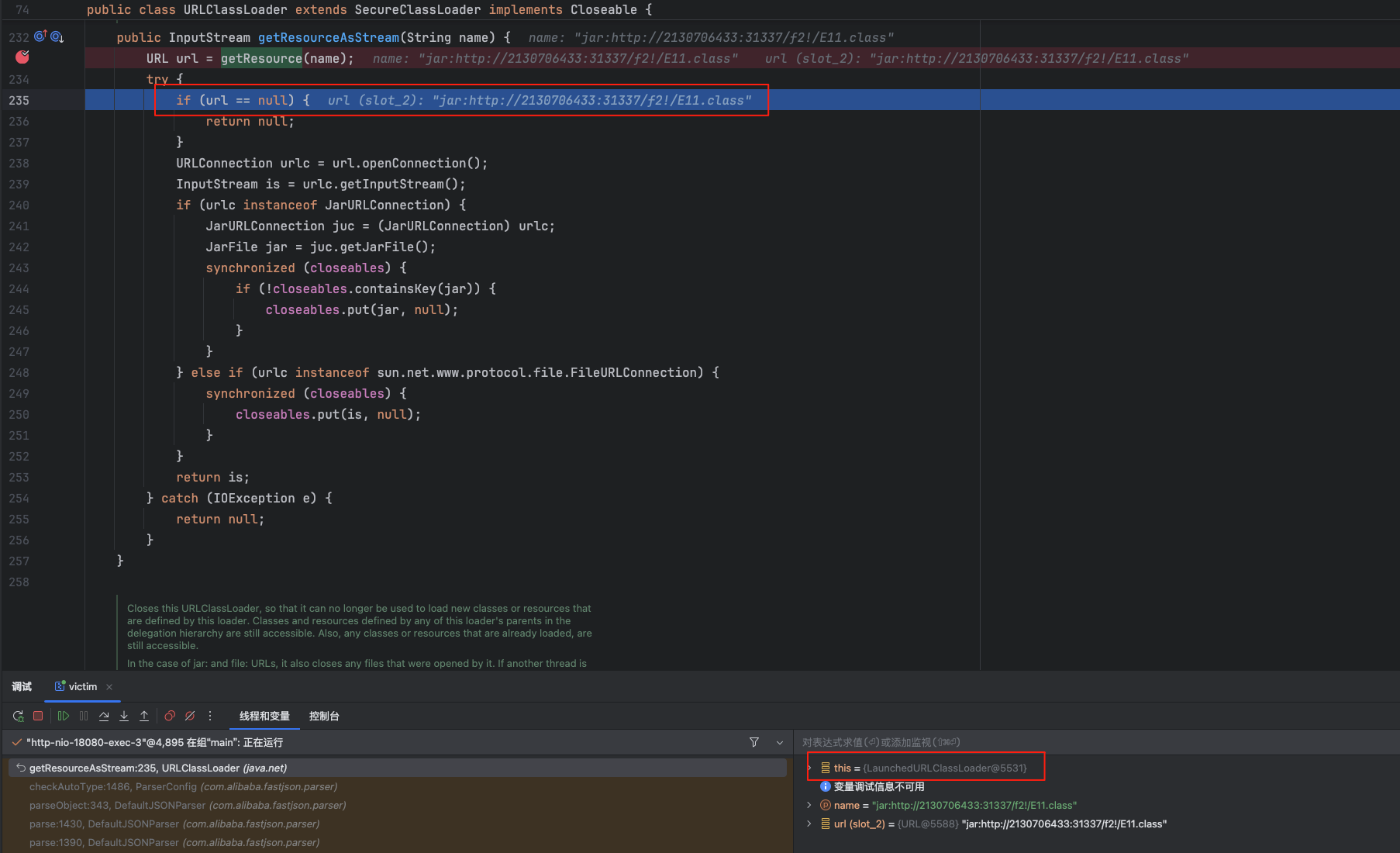Image resolution: width=1400 pixels, height=853 pixels.
Task: Open the thread selector dropdown arrow
Action: [780, 742]
